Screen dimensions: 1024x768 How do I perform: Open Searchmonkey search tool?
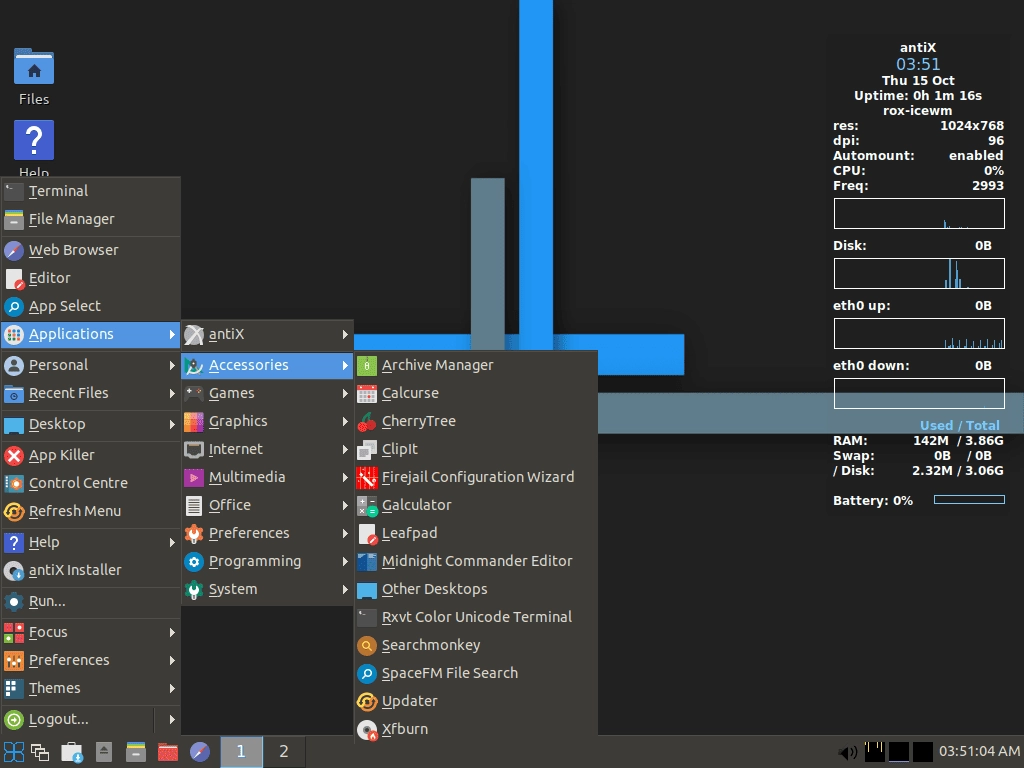click(x=475, y=646)
